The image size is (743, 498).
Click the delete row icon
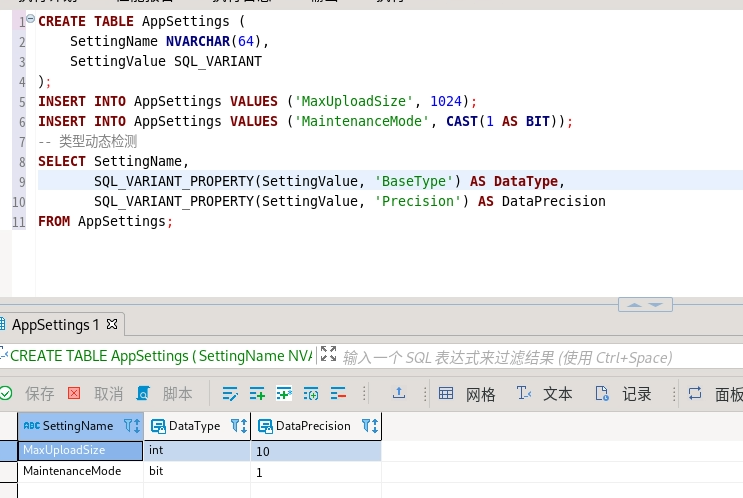coord(337,394)
